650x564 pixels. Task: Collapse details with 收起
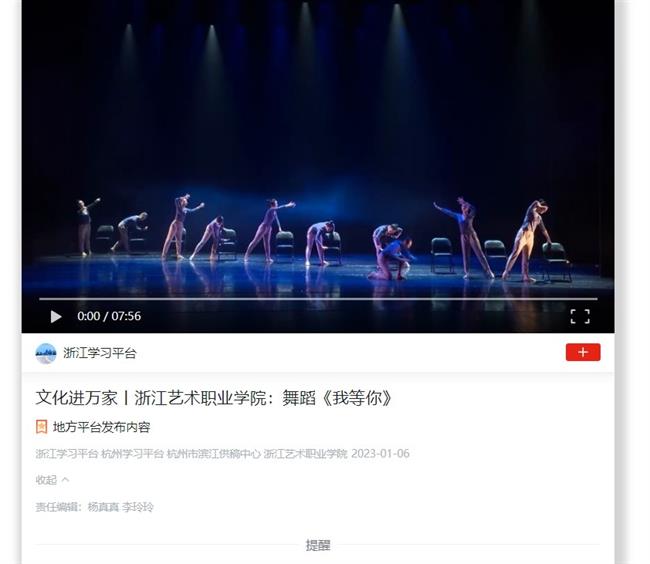pos(46,480)
